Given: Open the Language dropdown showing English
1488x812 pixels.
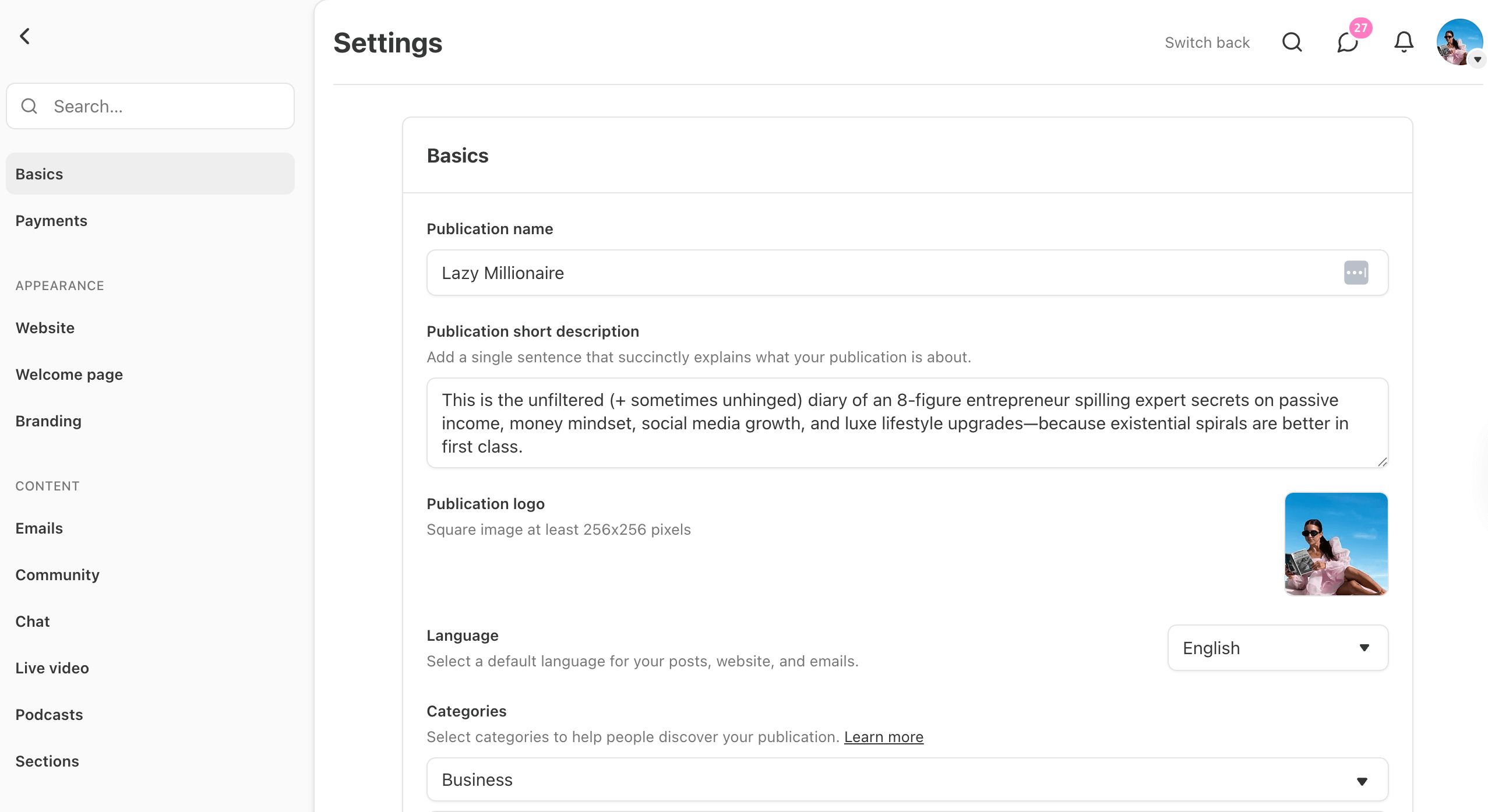Looking at the screenshot, I should (1278, 648).
